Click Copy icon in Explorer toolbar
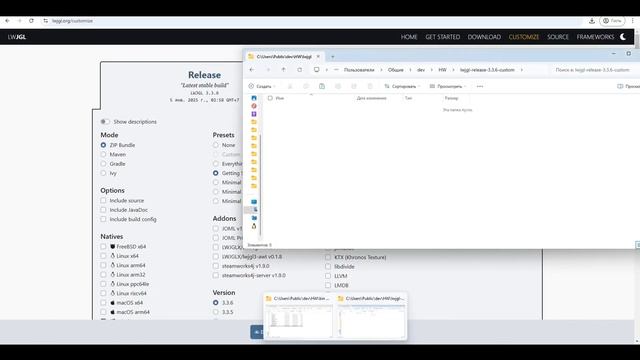The width and height of the screenshot is (640, 360). tap(306, 86)
